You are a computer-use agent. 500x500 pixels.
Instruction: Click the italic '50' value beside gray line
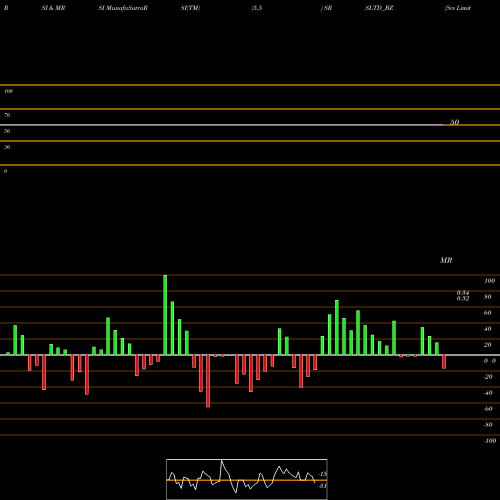(455, 122)
